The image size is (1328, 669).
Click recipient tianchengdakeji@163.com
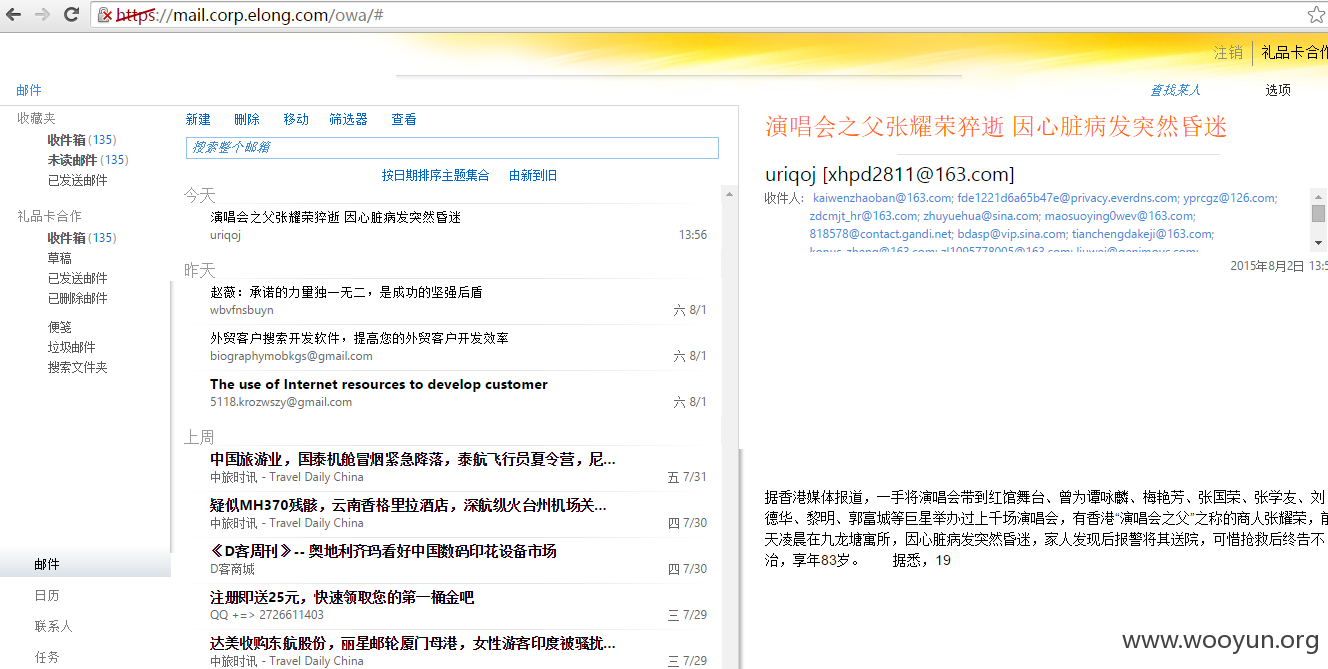point(1143,234)
